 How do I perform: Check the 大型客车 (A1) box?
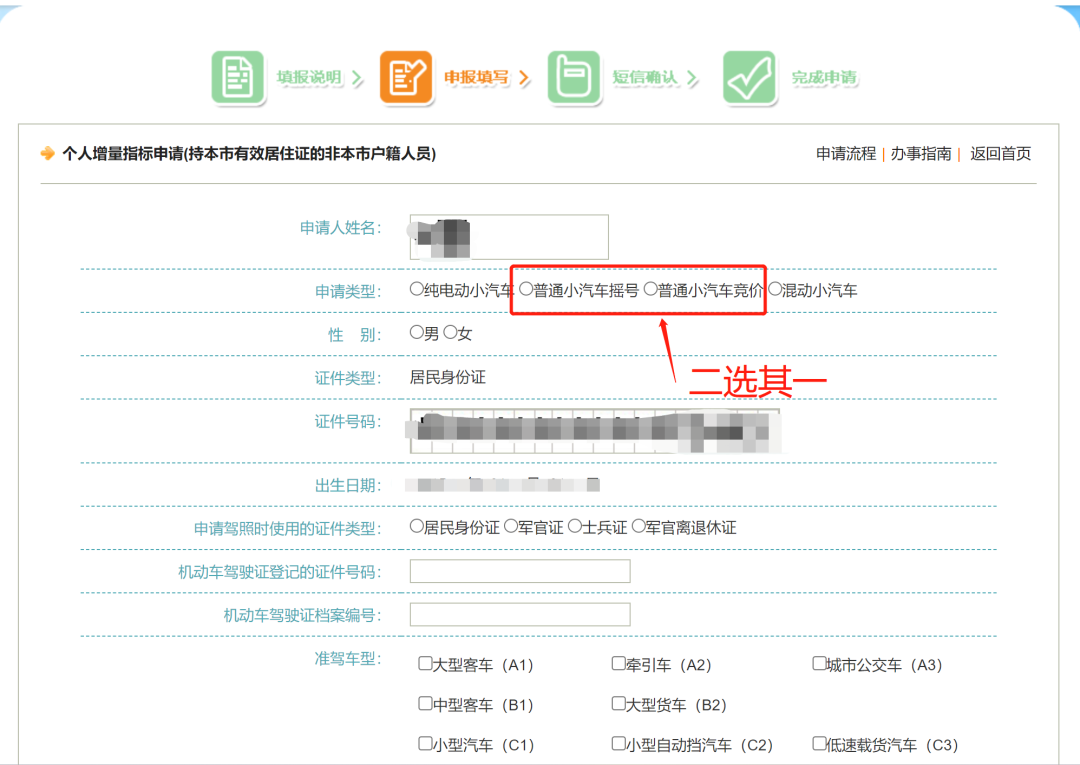pos(425,664)
